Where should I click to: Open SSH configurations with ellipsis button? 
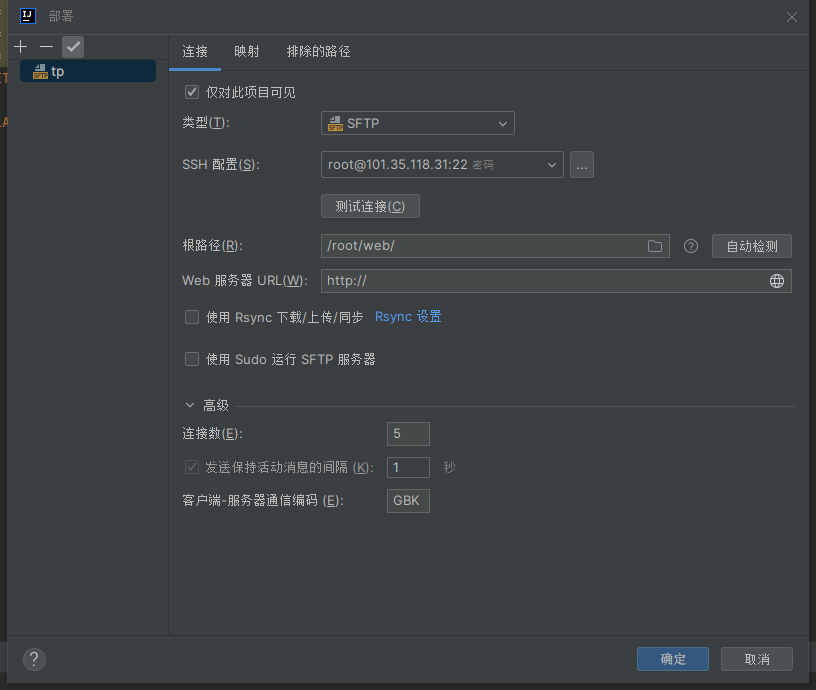tap(582, 165)
